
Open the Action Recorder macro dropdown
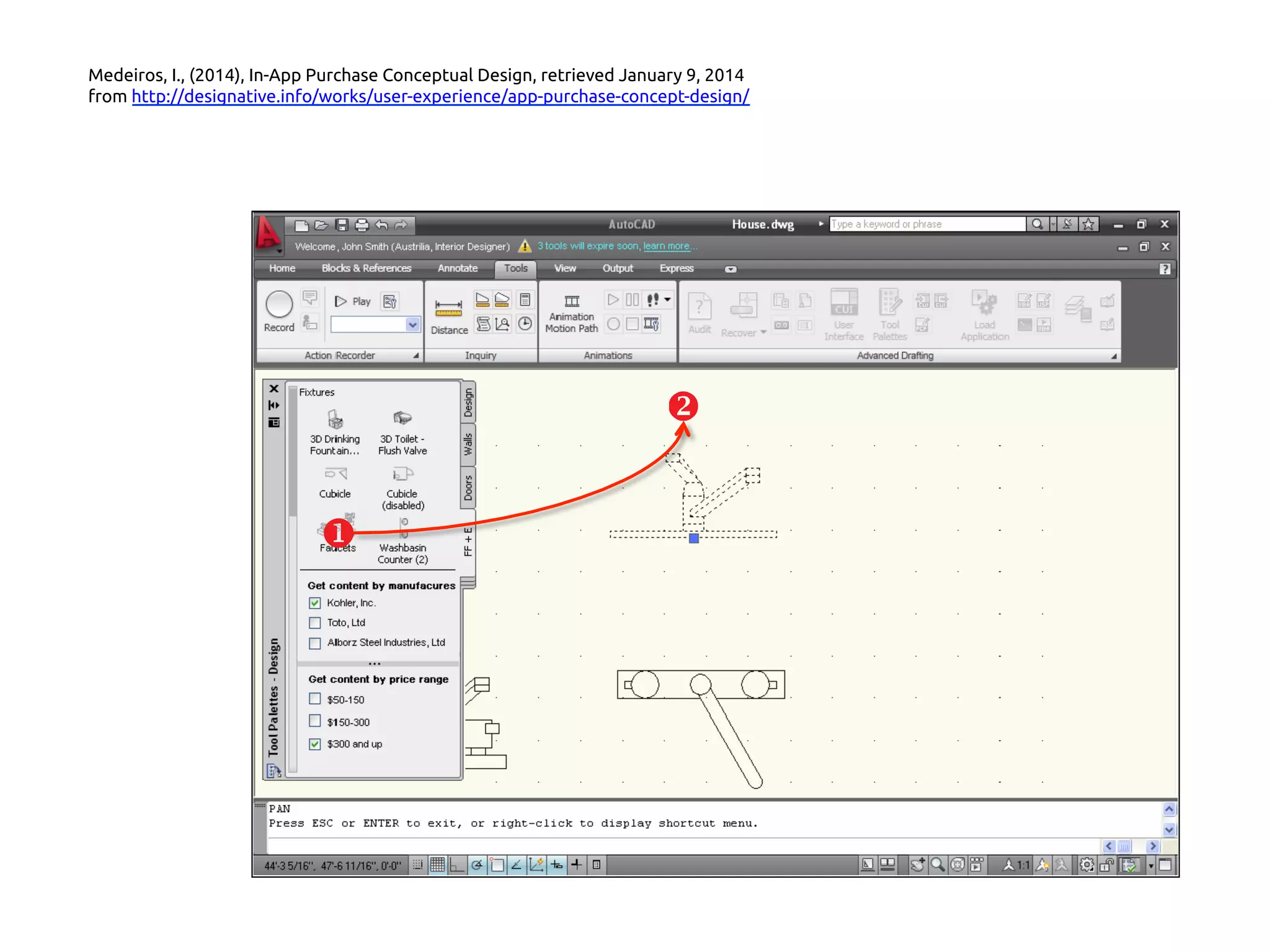(x=412, y=325)
